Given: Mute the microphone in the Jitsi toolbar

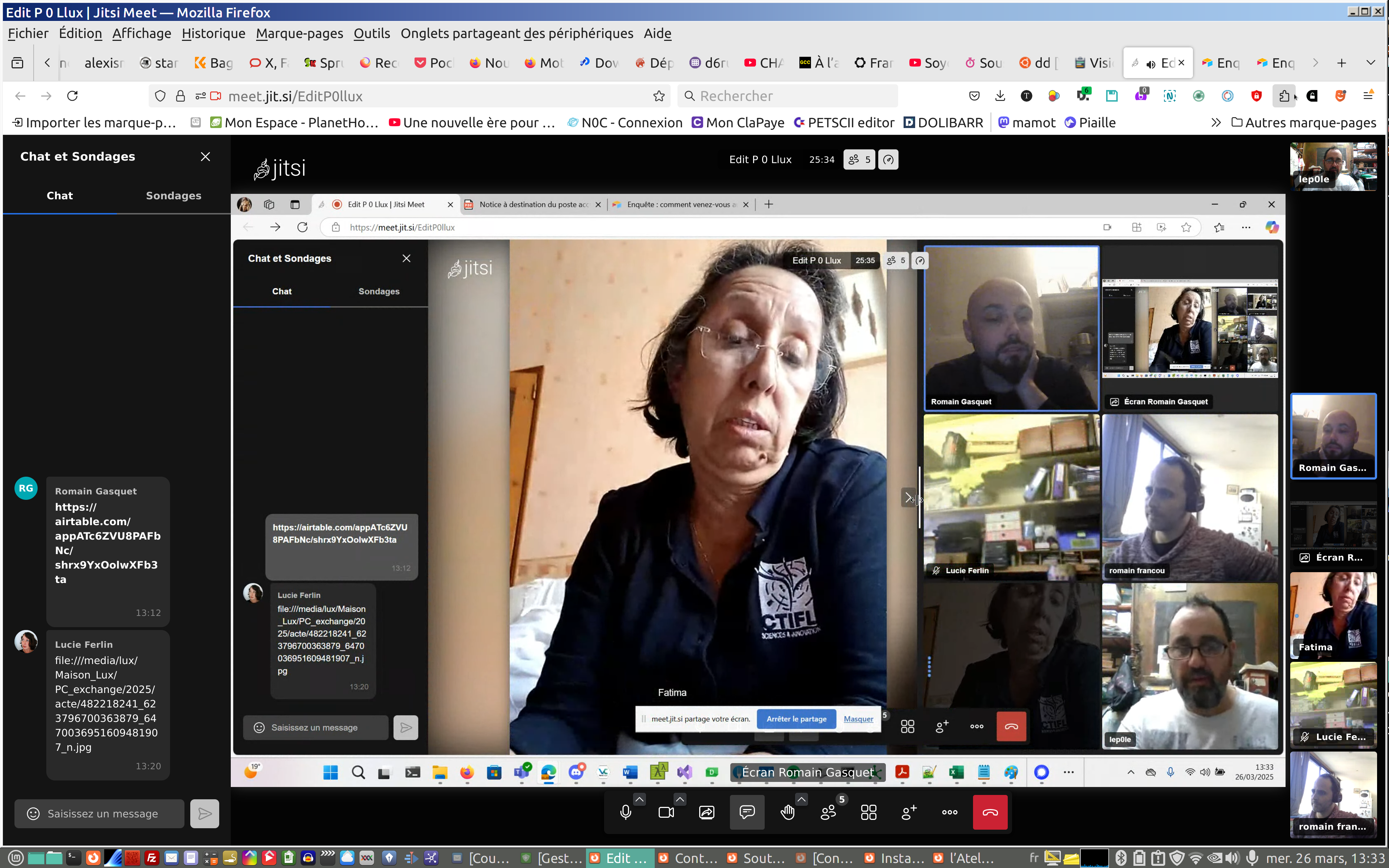Looking at the screenshot, I should [626, 812].
